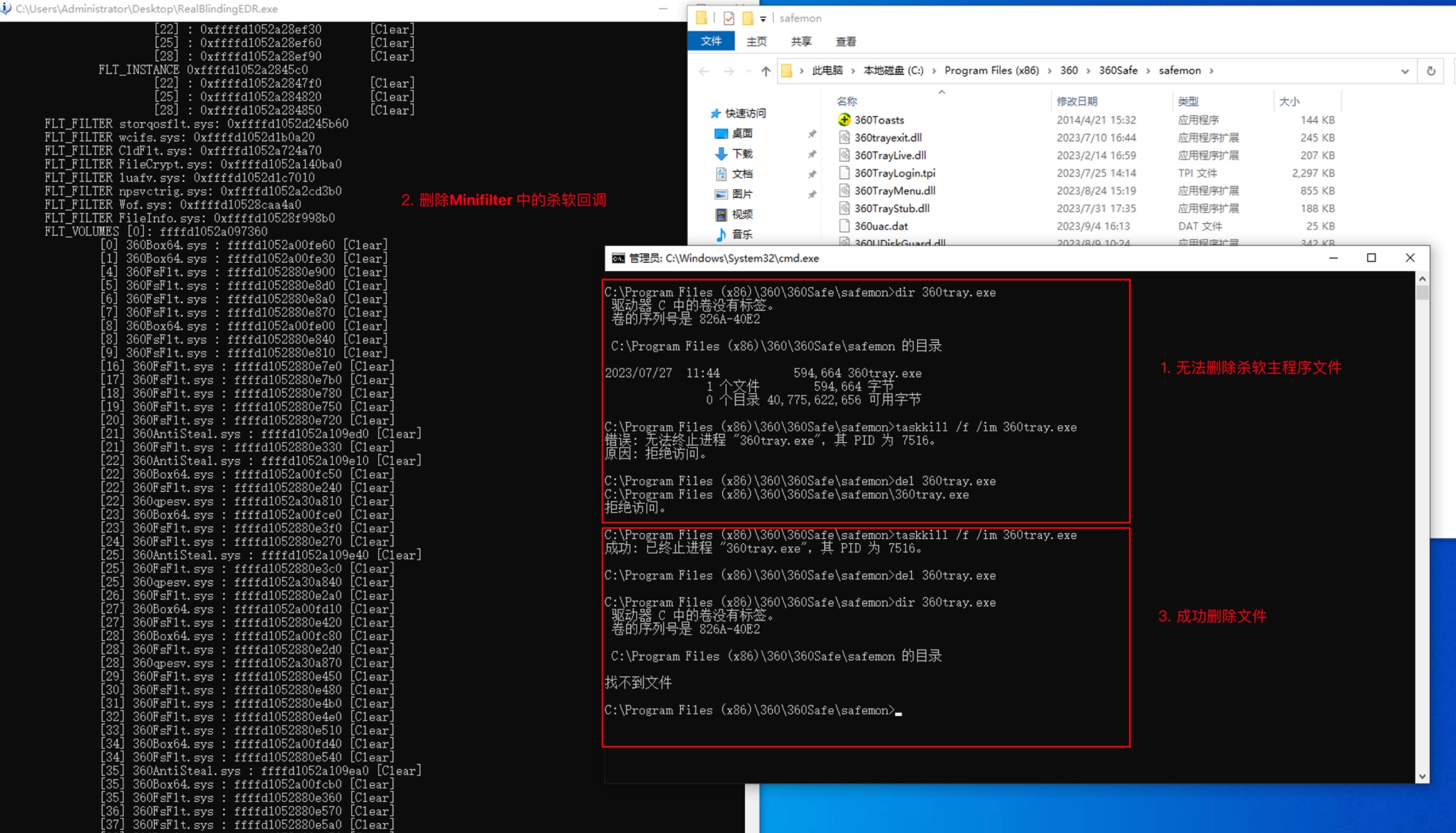The height and width of the screenshot is (833, 1456).
Task: Expand the address bar history dropdown
Action: (x=1404, y=71)
